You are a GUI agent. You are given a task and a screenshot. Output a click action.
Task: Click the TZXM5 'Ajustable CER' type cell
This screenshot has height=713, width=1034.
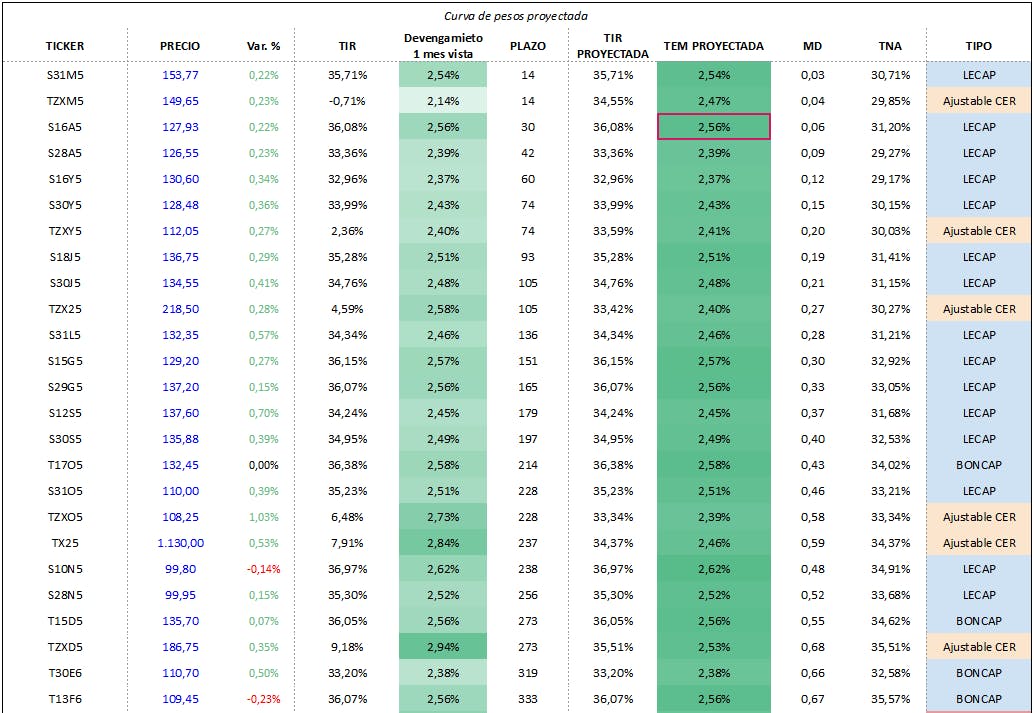[979, 101]
